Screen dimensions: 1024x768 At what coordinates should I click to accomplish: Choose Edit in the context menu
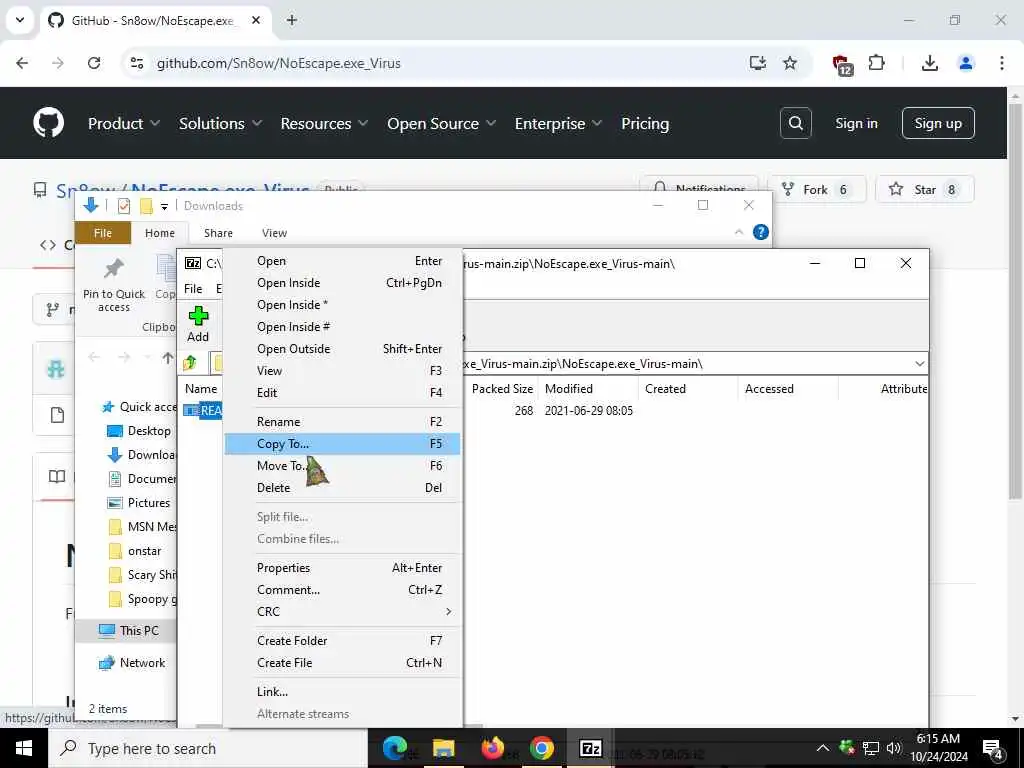pyautogui.click(x=342, y=392)
